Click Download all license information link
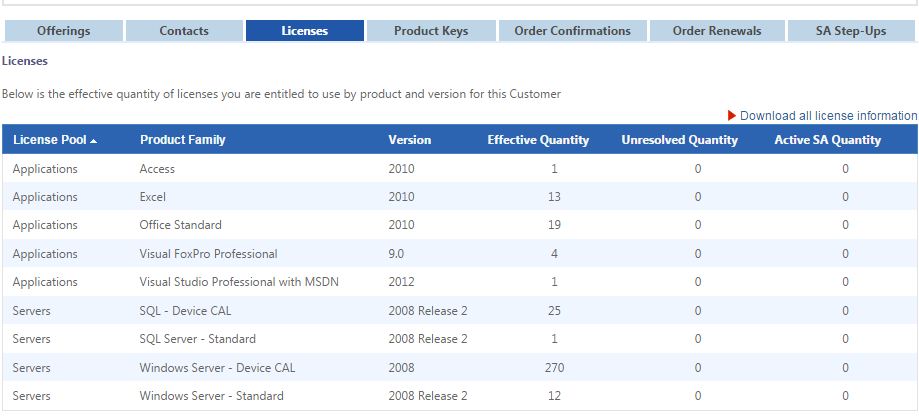The height and width of the screenshot is (420, 919). point(829,116)
